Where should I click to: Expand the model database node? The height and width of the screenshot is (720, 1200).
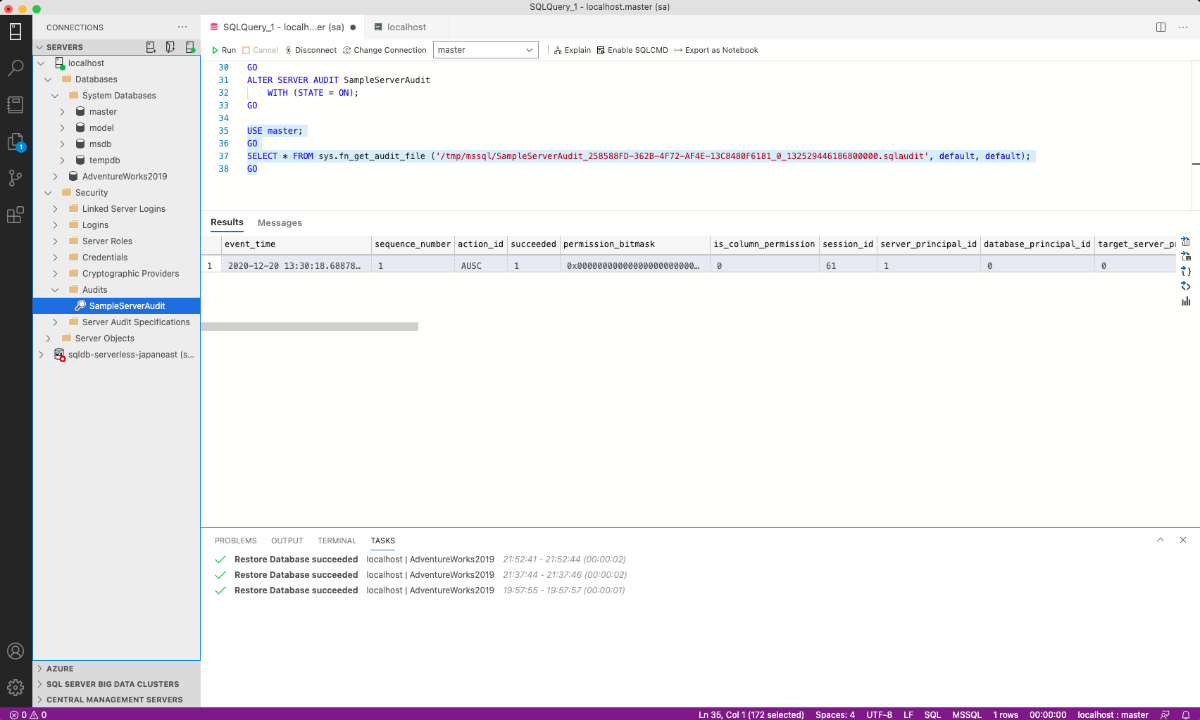(62, 128)
